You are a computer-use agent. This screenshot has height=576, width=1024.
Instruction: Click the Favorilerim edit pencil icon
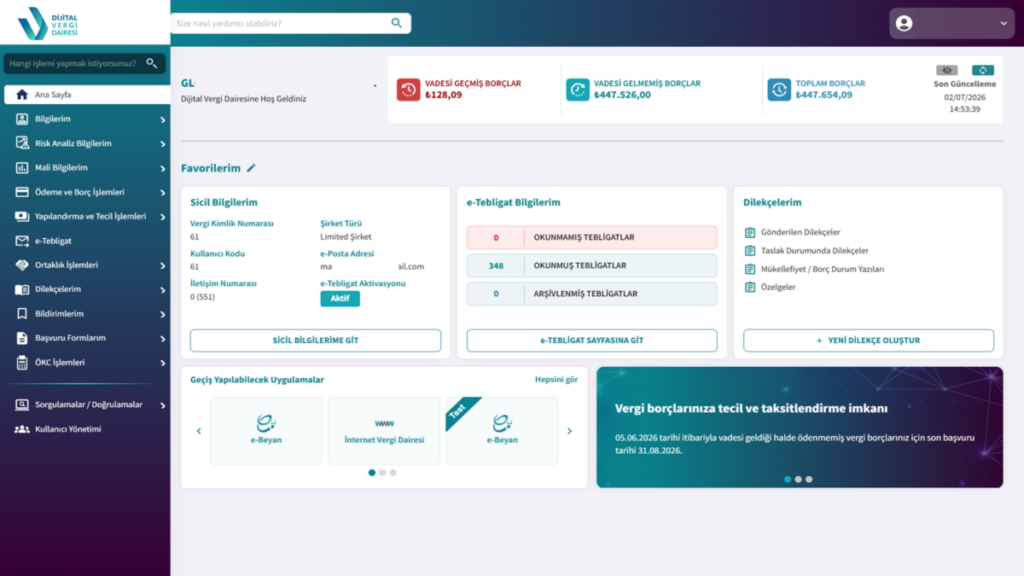[x=251, y=168]
